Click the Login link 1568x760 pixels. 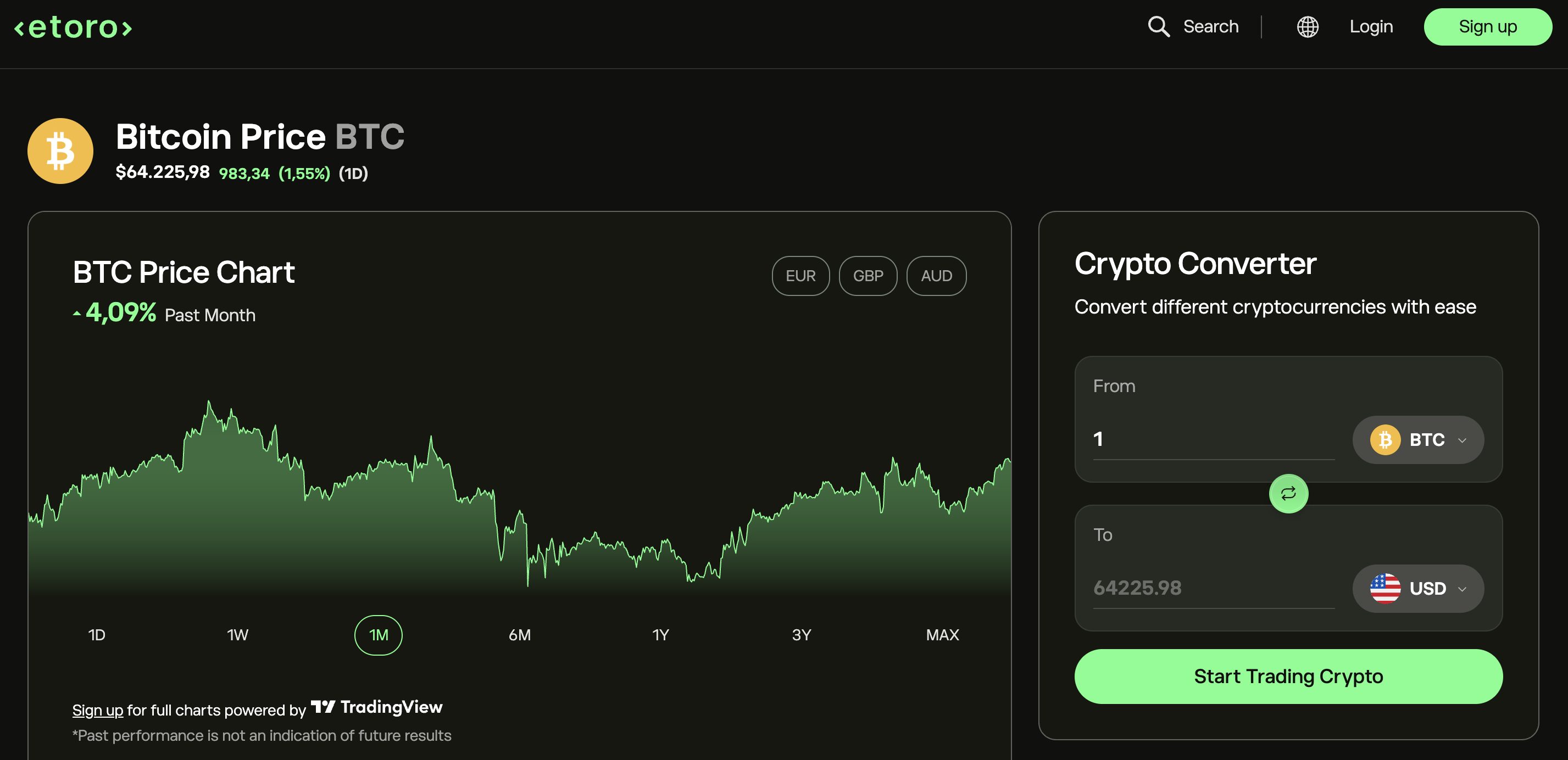click(1371, 27)
